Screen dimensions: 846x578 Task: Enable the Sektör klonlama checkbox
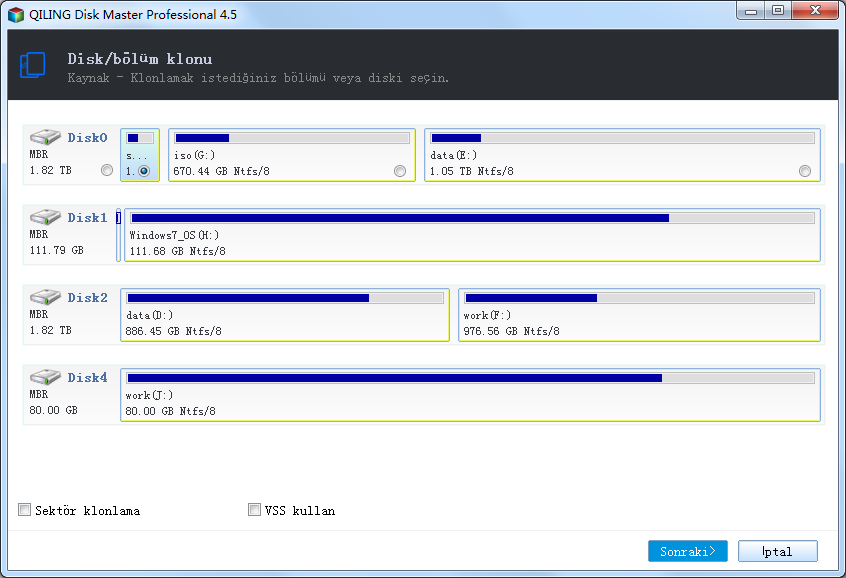(x=24, y=509)
